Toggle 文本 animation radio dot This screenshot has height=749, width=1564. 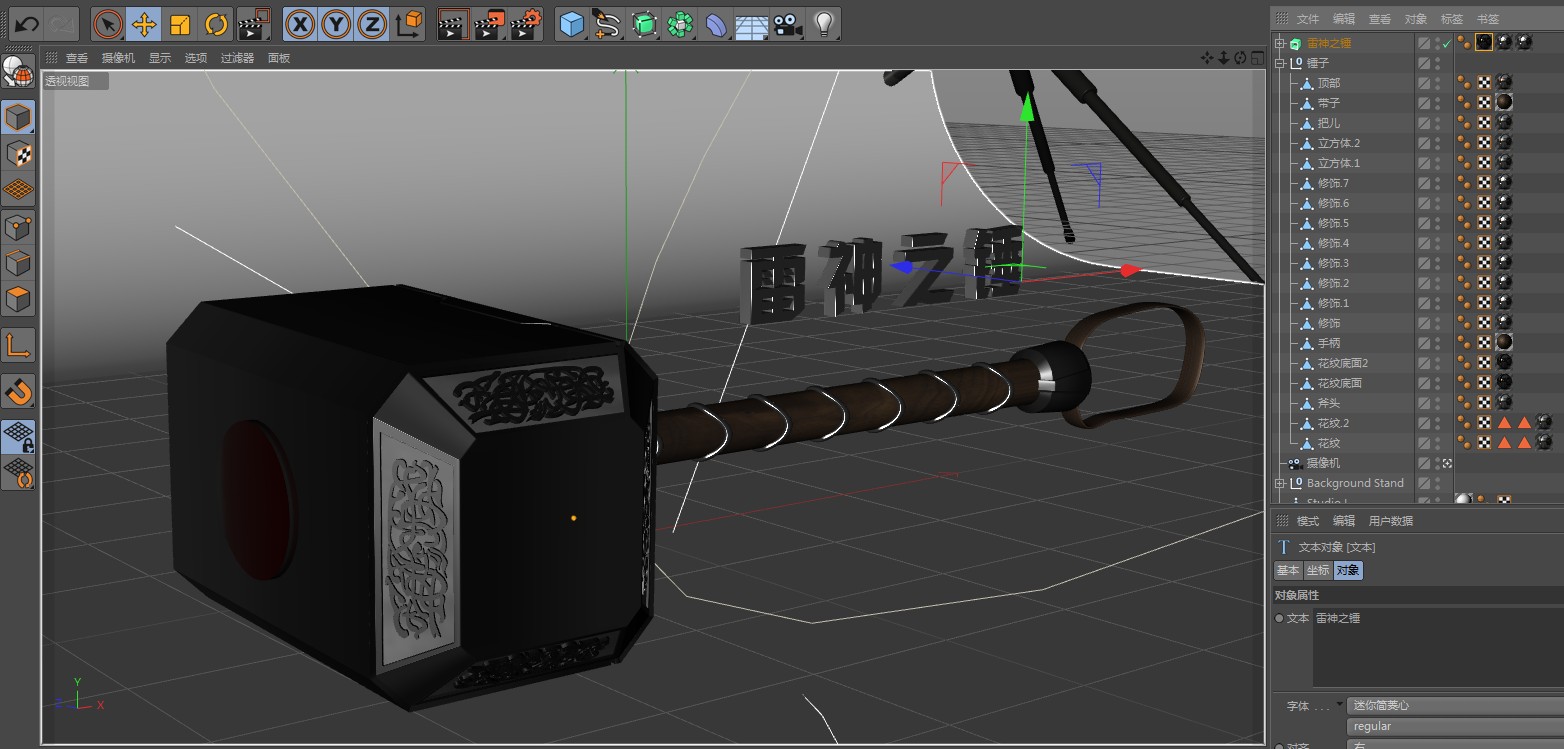coord(1279,619)
